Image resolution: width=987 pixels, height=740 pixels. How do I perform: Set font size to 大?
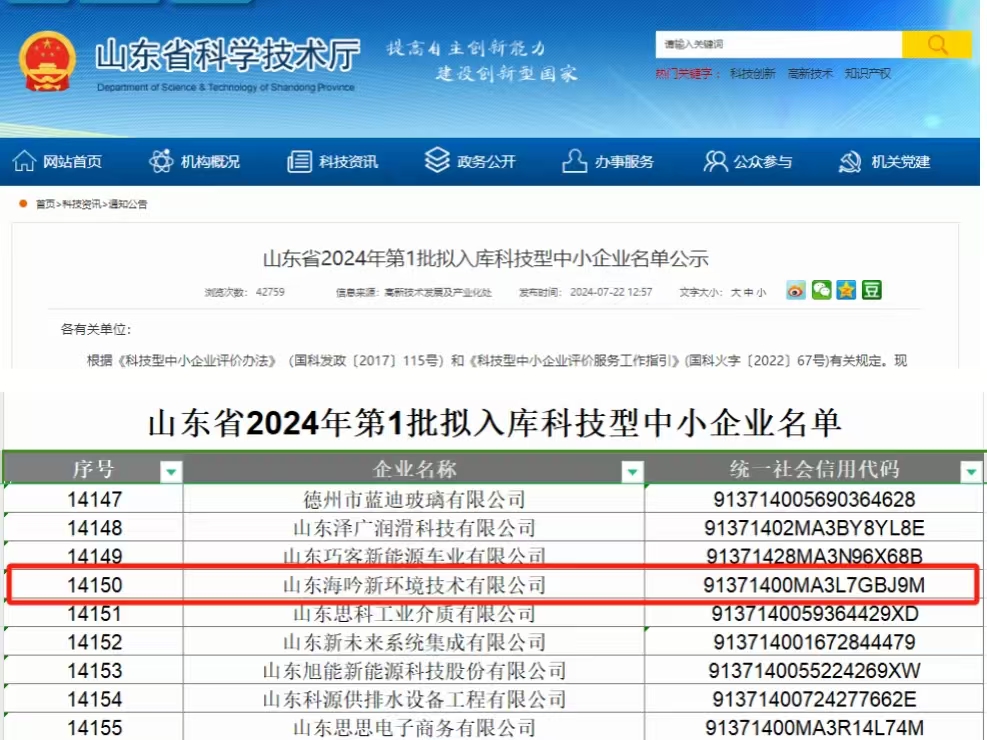[737, 291]
